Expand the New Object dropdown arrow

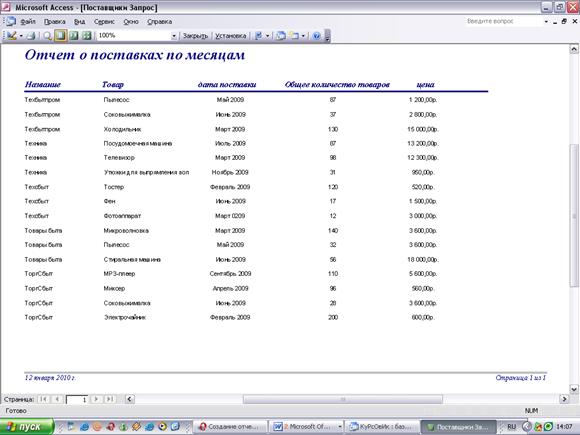tap(303, 36)
